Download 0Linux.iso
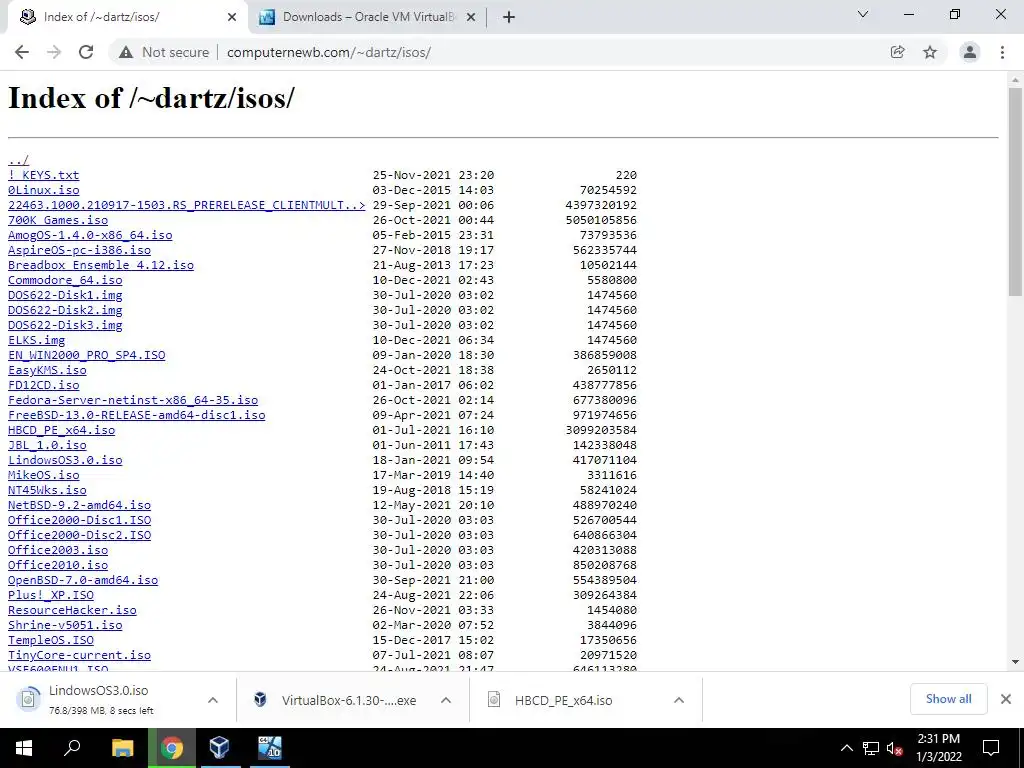The height and width of the screenshot is (768, 1024). pos(44,190)
